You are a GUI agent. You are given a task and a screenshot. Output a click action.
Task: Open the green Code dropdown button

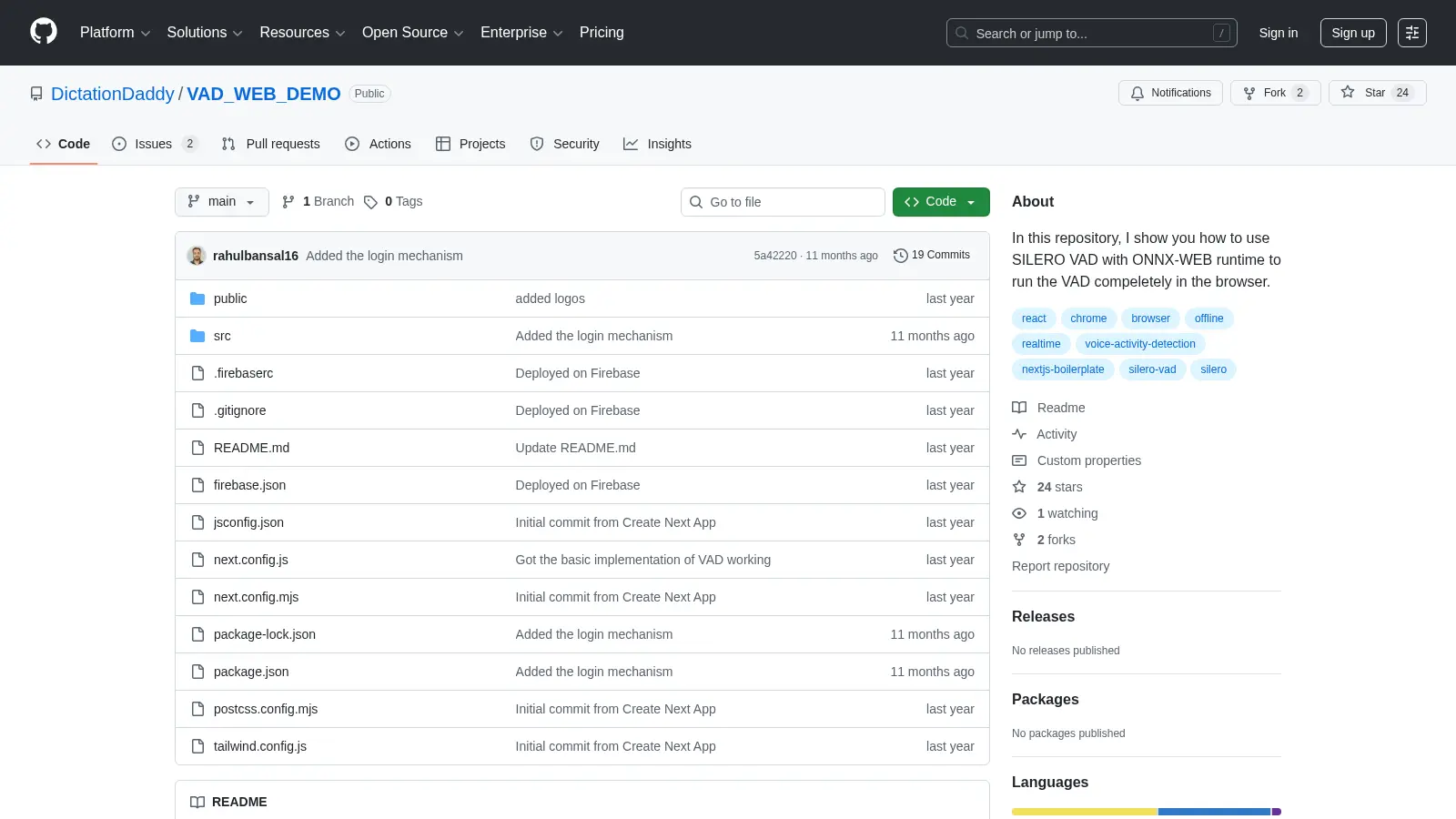point(941,202)
